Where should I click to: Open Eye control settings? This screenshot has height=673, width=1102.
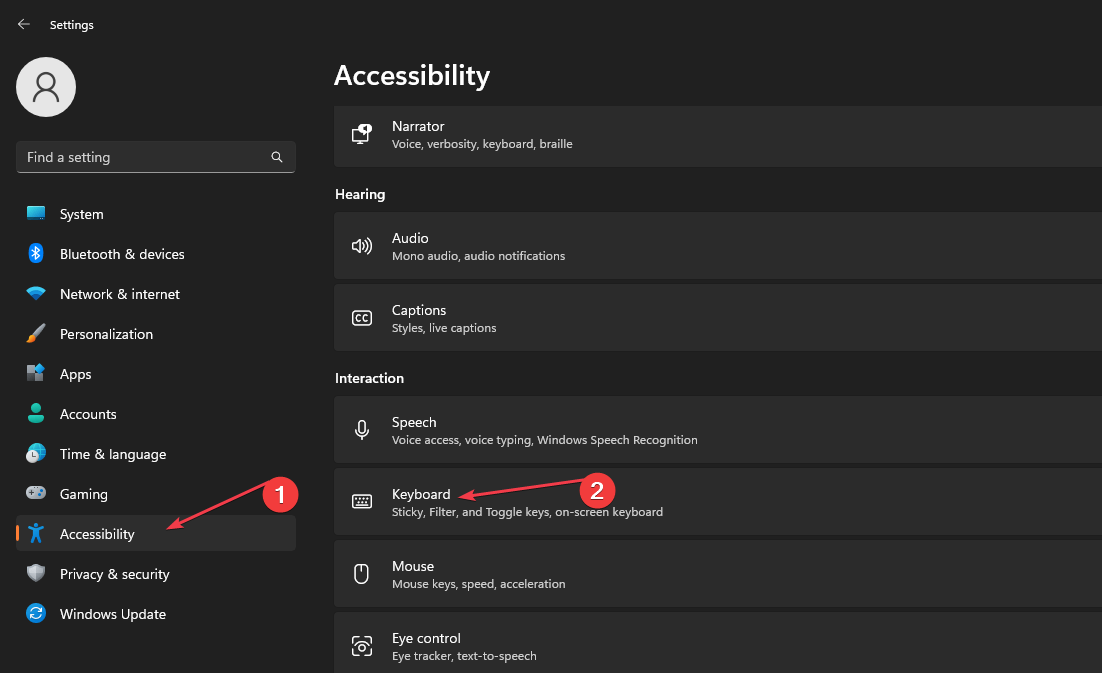tap(718, 643)
